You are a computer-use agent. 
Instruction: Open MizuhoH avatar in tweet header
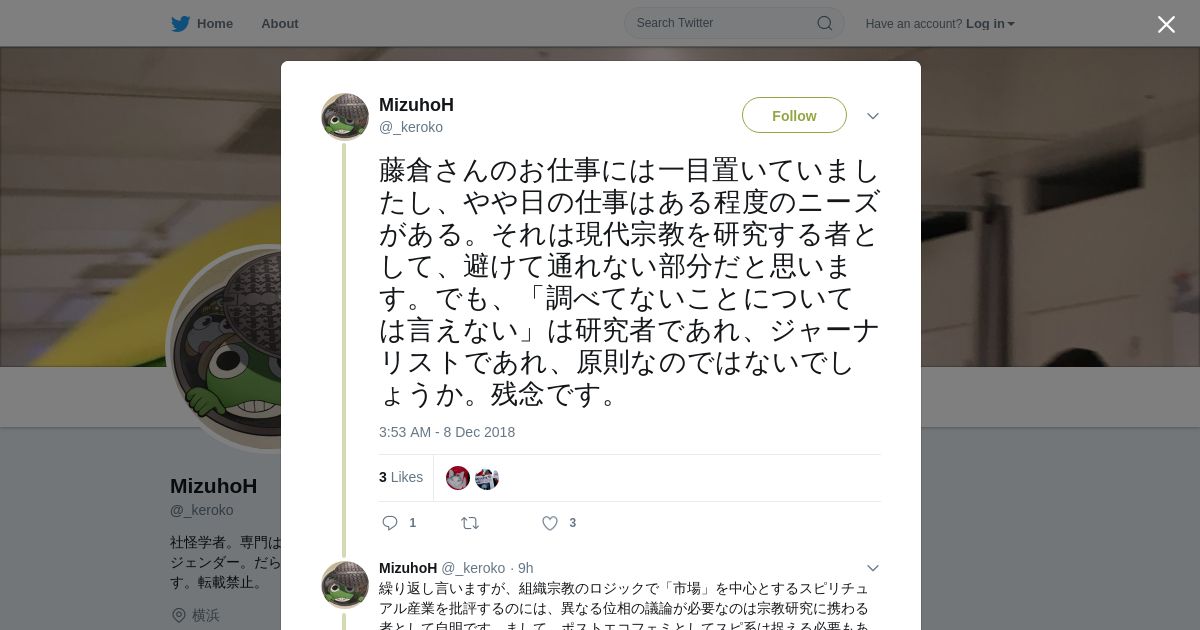pos(345,117)
